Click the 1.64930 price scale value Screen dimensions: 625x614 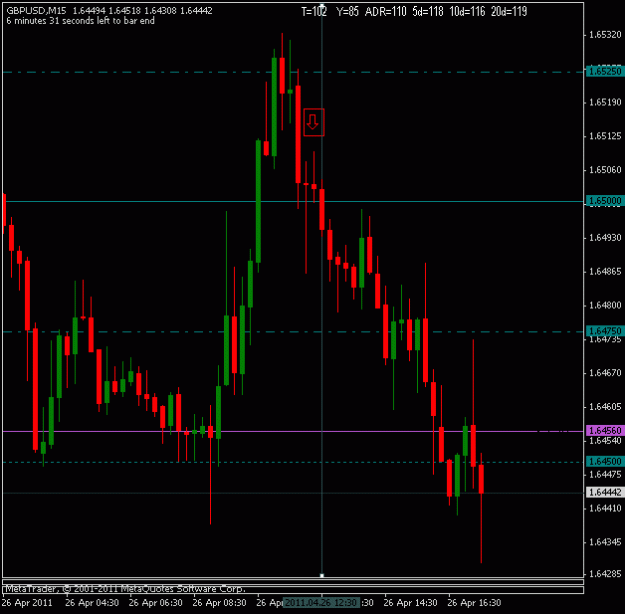[x=605, y=238]
